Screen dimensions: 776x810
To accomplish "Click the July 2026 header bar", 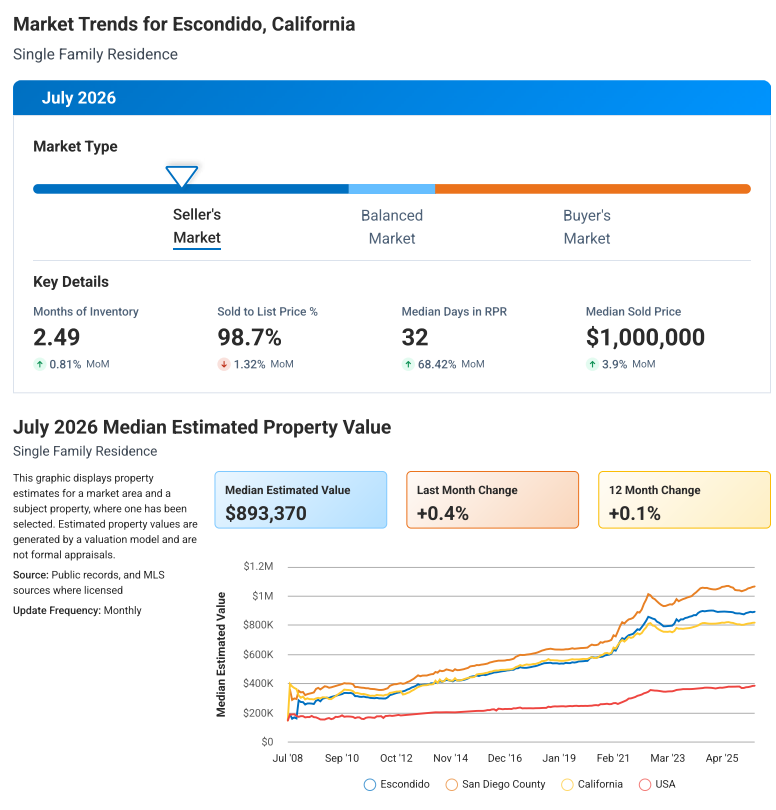I will 392,98.
